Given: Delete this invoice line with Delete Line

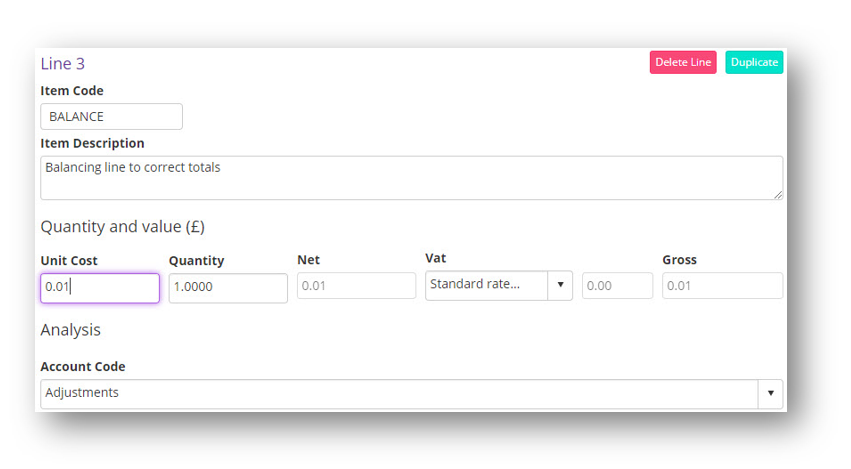Looking at the screenshot, I should [683, 62].
